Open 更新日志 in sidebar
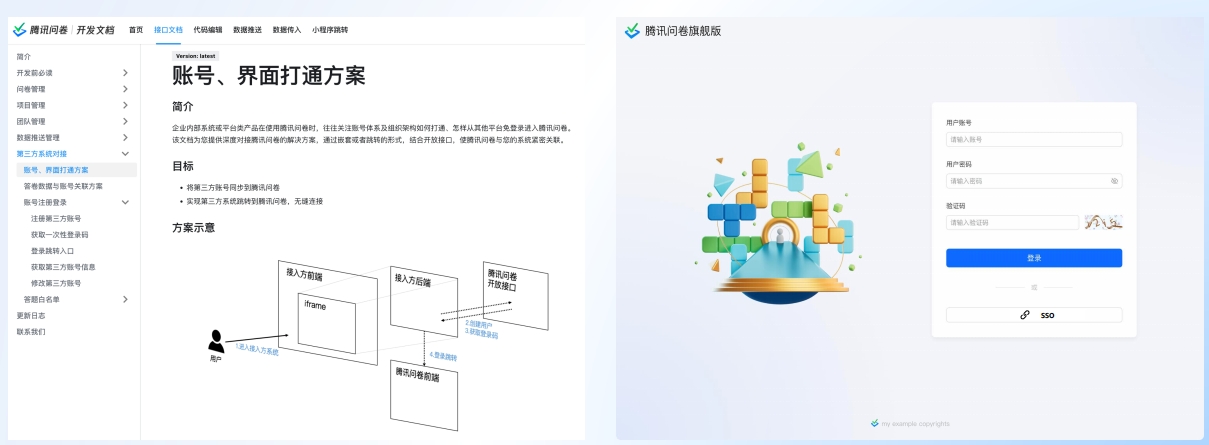Image resolution: width=1209 pixels, height=445 pixels. click(x=31, y=315)
